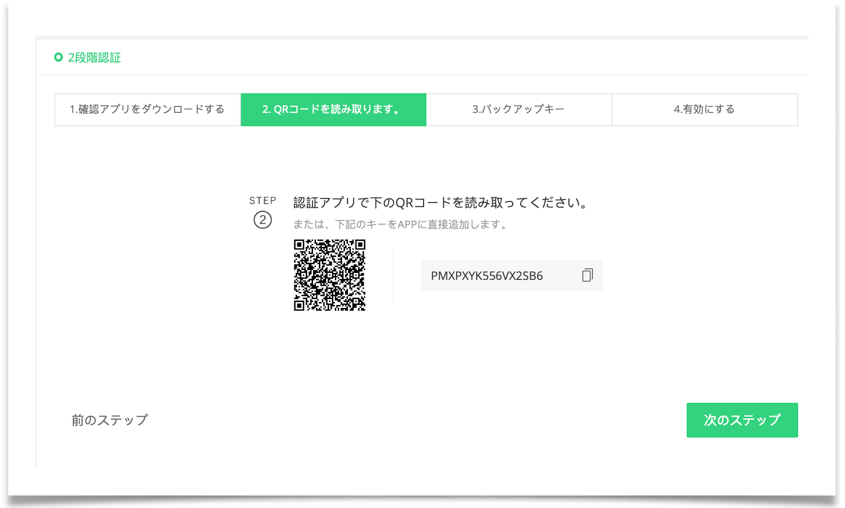Click the gray または、下記のキー hint text

pos(400,225)
